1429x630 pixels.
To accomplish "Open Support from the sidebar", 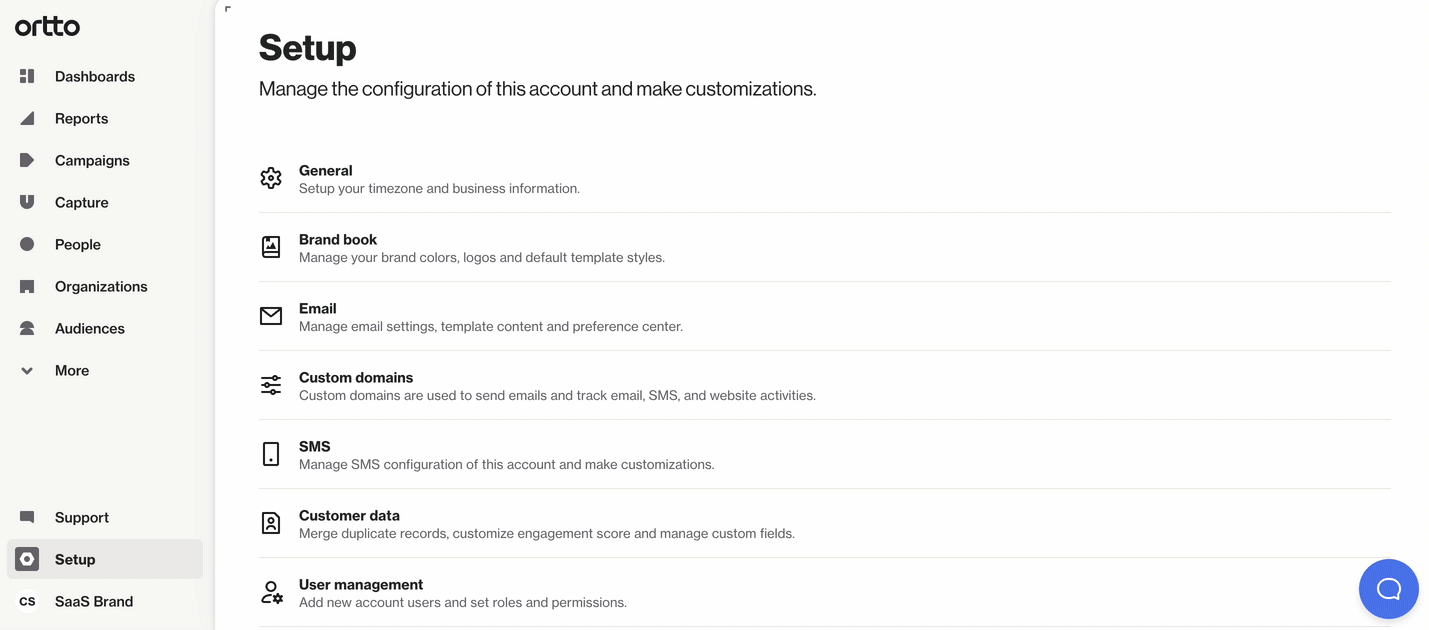I will [81, 517].
